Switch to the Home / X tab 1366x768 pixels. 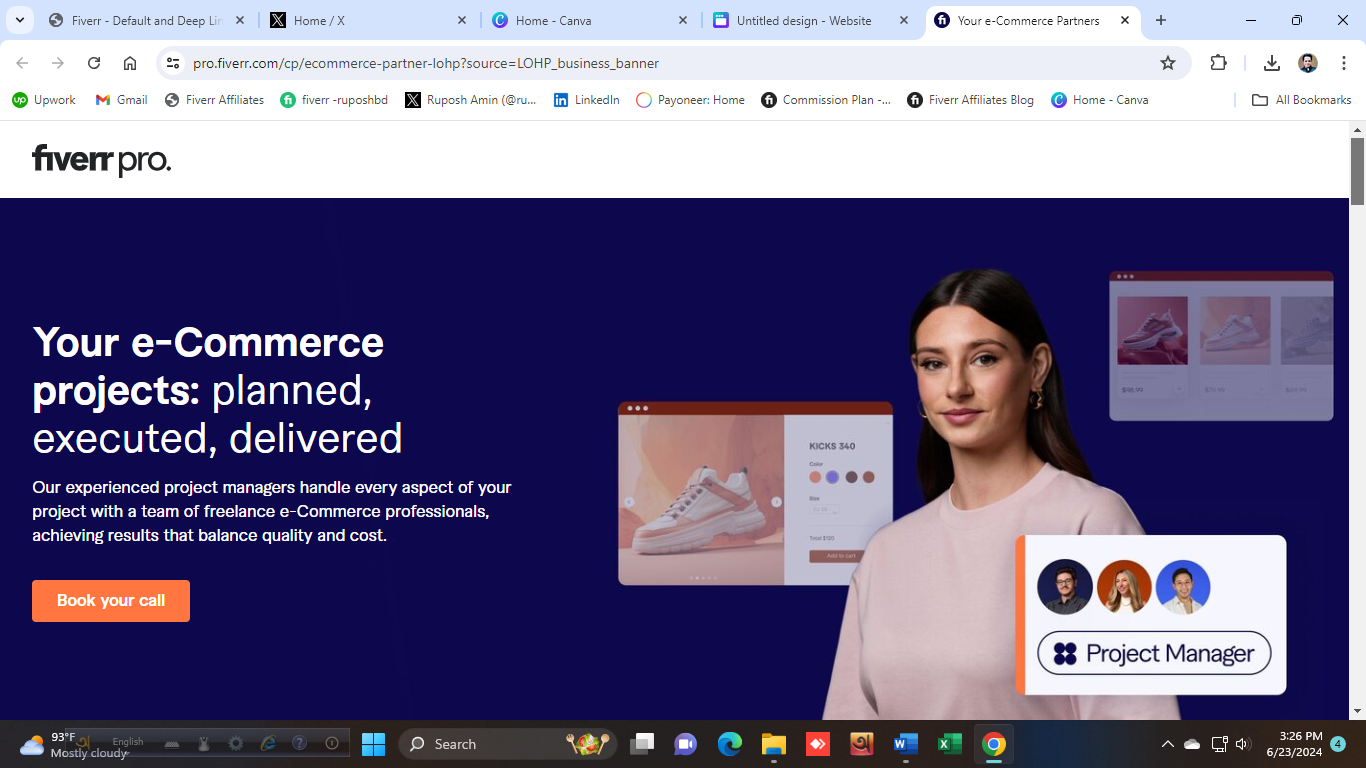click(319, 20)
